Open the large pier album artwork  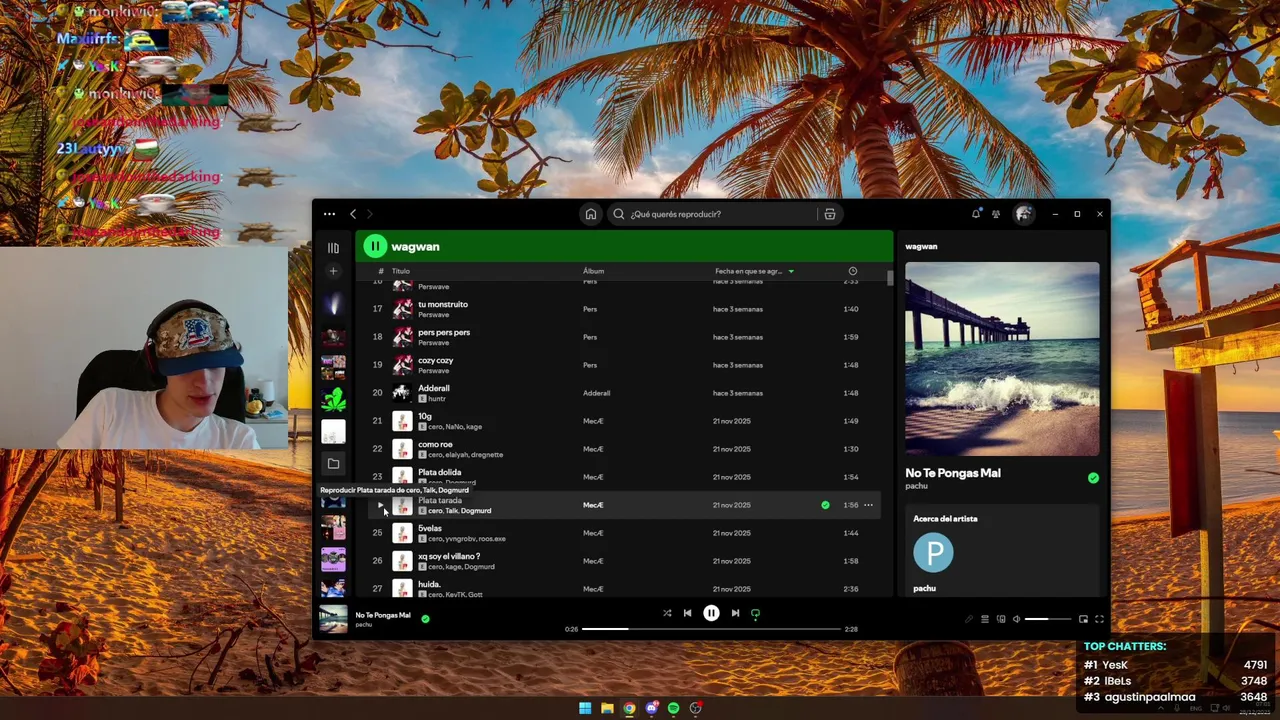1002,359
